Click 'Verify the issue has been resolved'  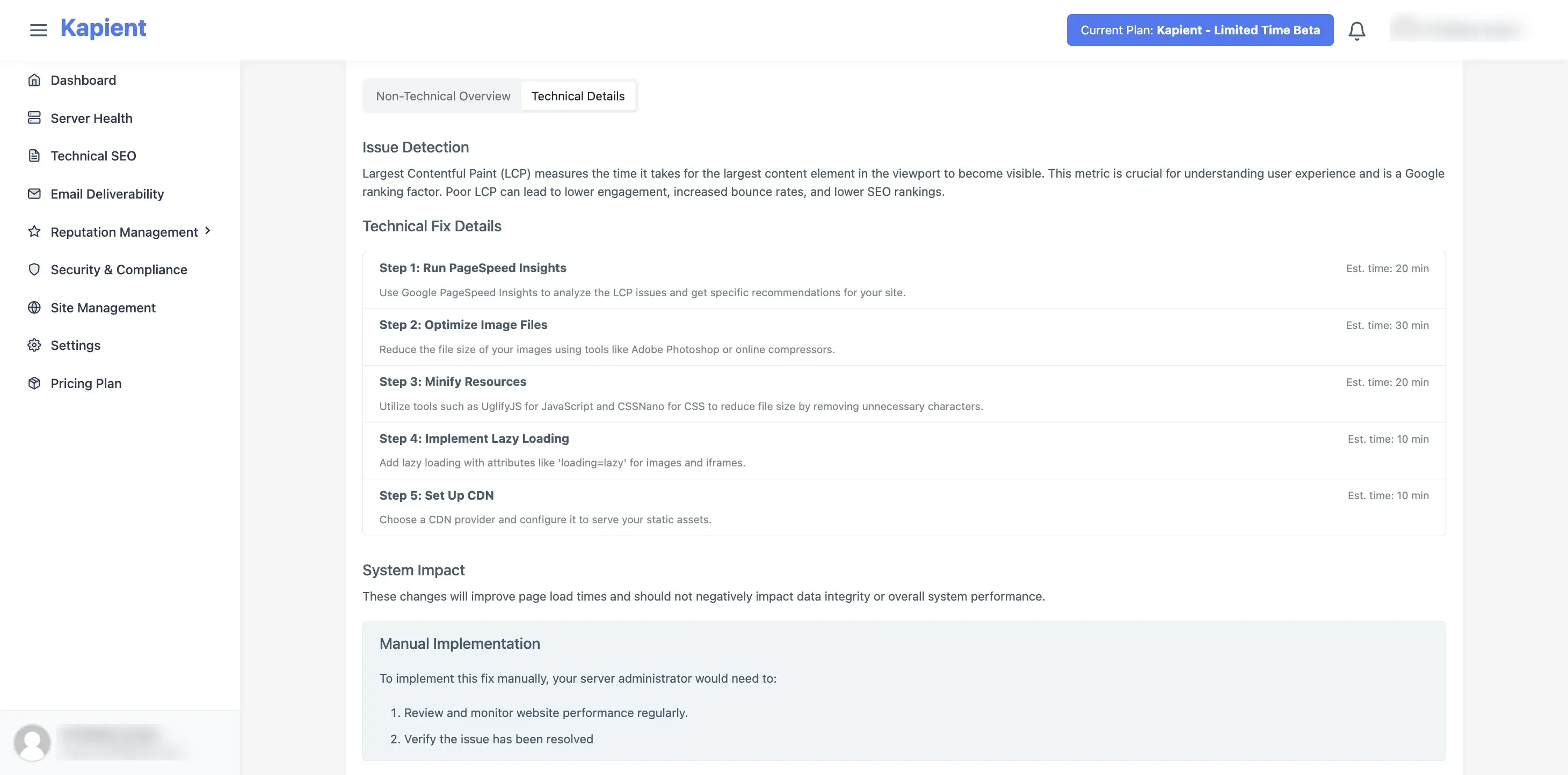[x=498, y=739]
